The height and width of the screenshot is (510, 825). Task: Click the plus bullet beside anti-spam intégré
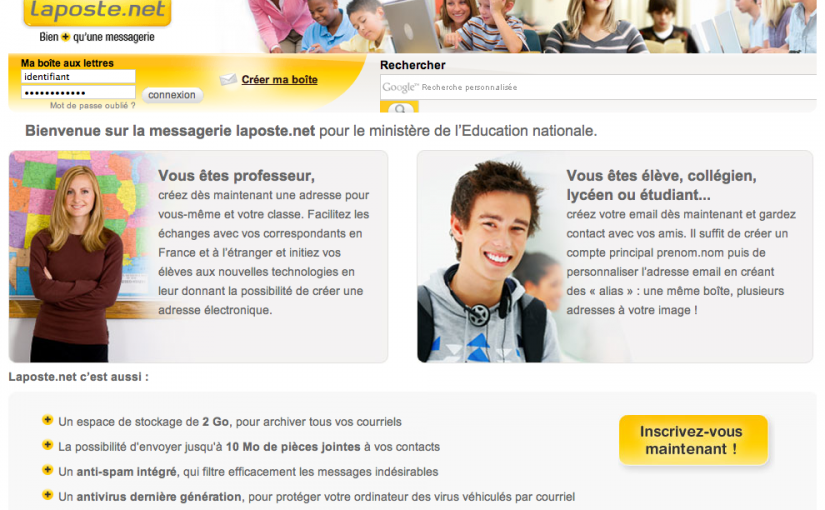pos(47,469)
